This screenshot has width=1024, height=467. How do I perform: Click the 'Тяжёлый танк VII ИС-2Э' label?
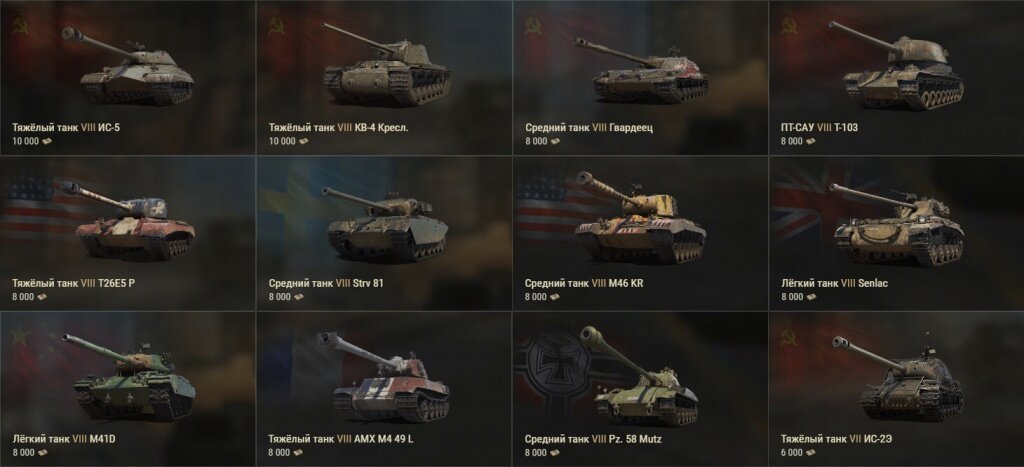click(837, 439)
